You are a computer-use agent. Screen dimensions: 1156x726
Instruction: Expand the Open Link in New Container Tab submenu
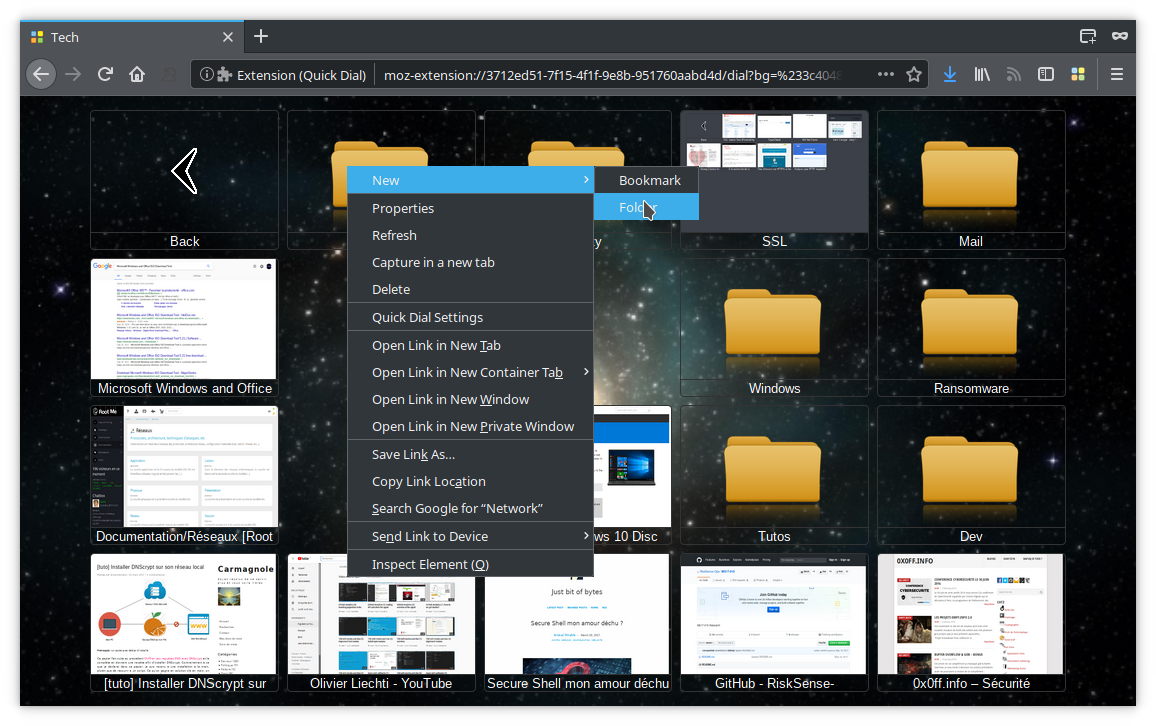pyautogui.click(x=468, y=372)
